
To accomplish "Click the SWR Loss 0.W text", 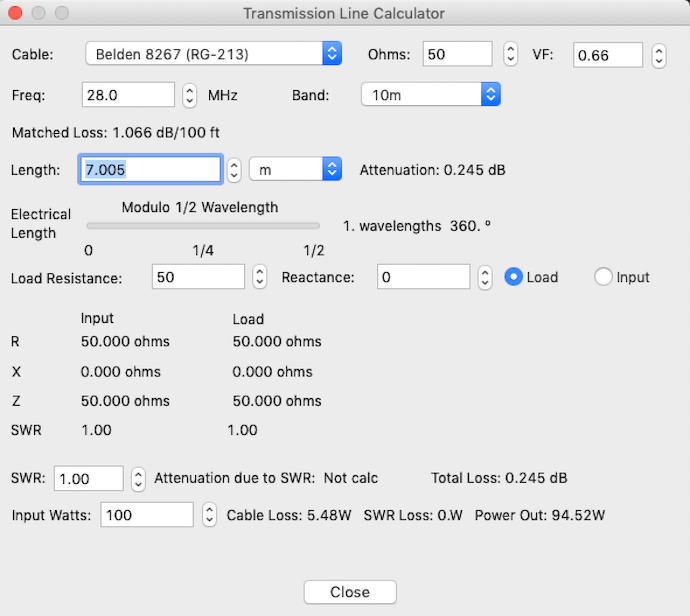I will [413, 515].
